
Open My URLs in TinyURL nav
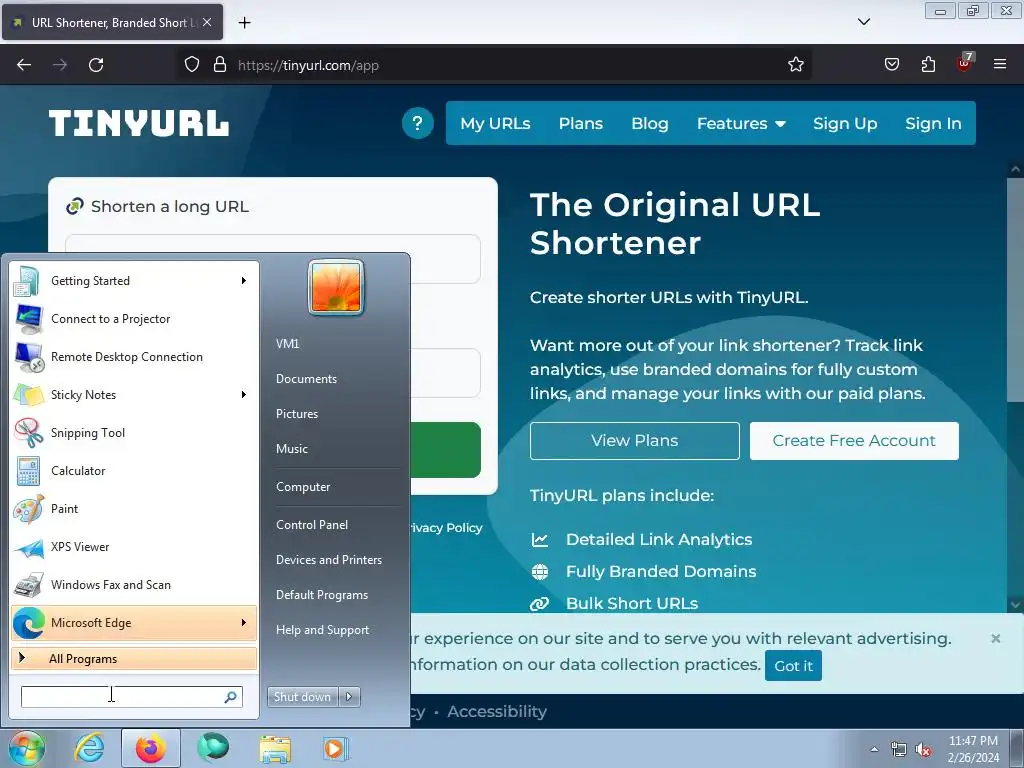coord(495,123)
